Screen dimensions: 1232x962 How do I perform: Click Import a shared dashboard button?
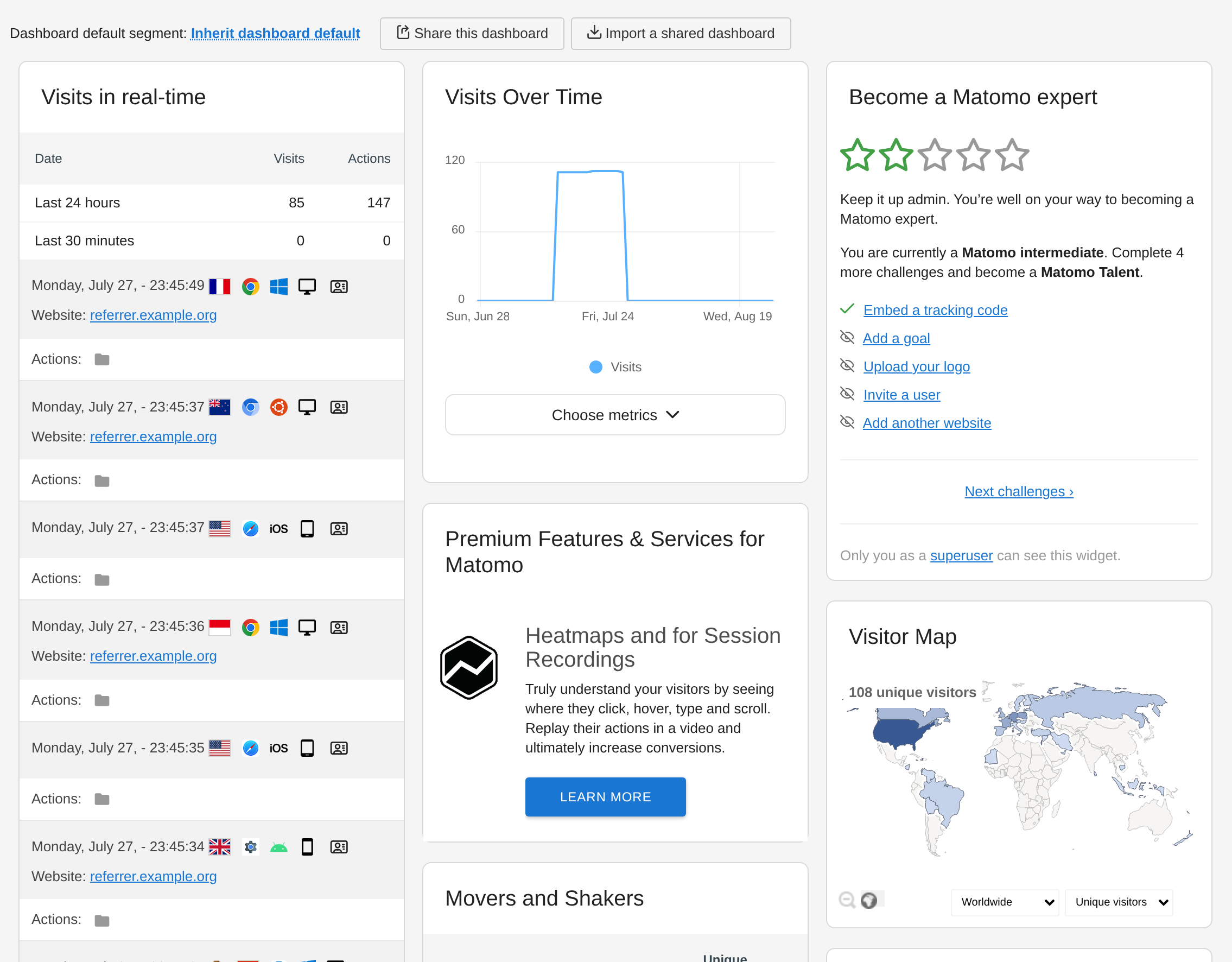[681, 33]
